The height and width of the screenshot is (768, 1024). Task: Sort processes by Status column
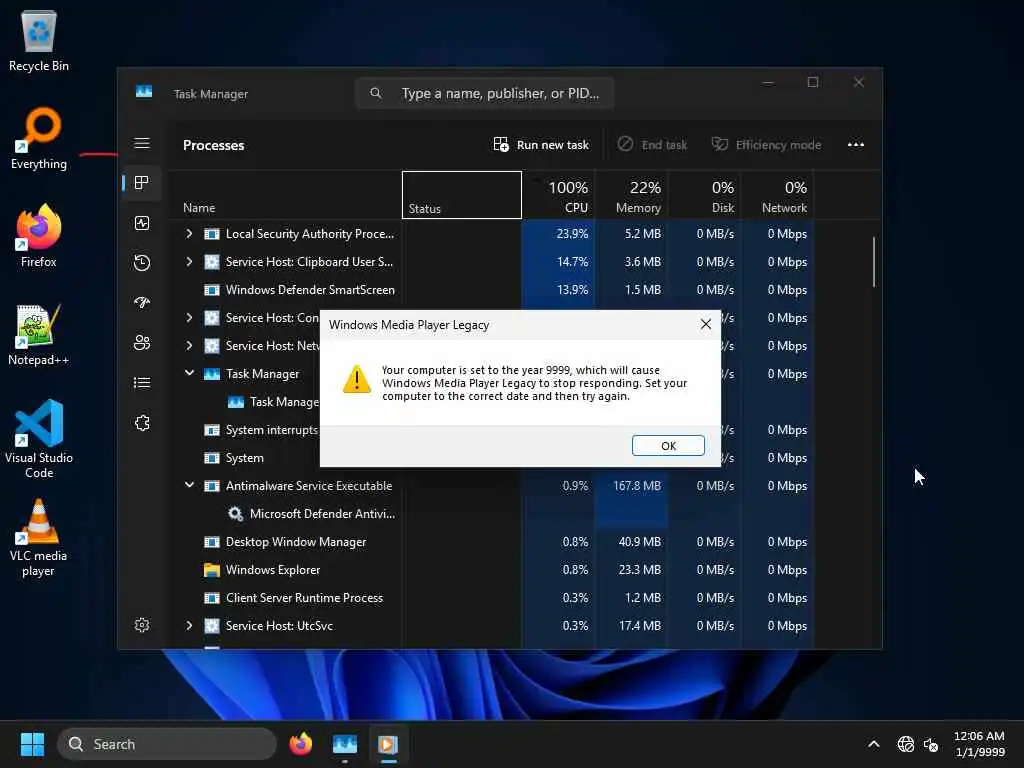click(462, 195)
